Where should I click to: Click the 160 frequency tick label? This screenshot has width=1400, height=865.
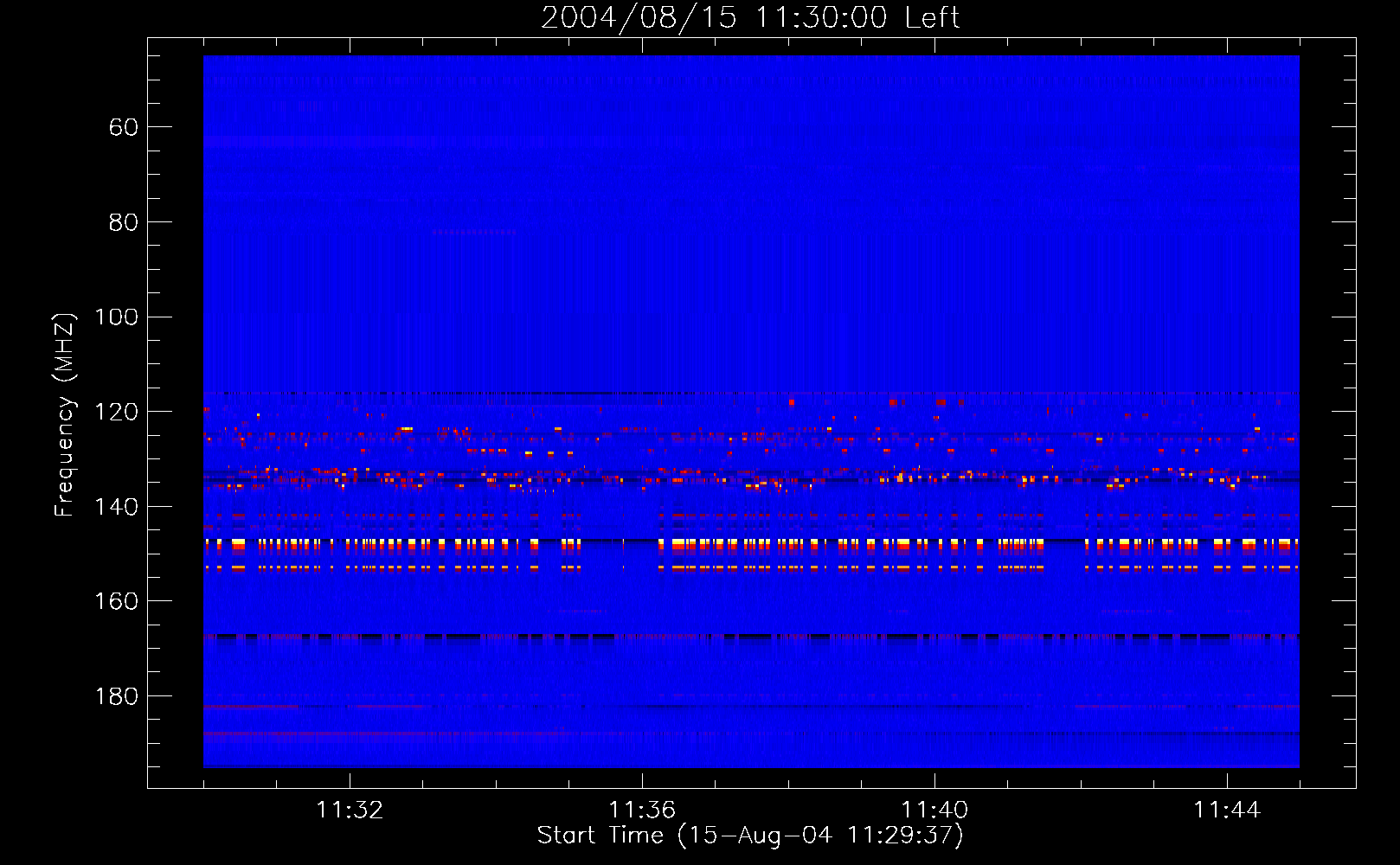[116, 601]
